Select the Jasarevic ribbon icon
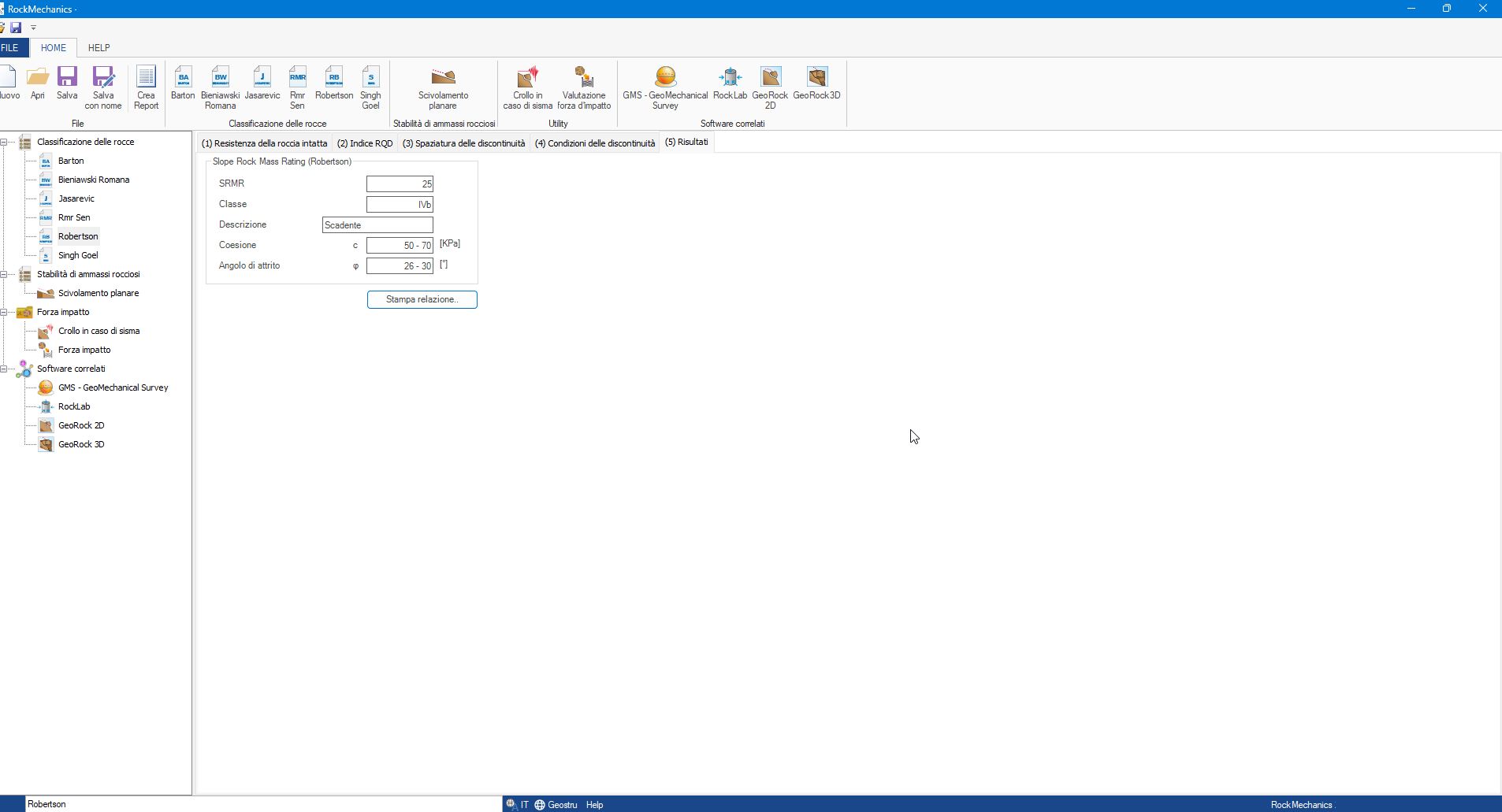1502x812 pixels. pos(262,83)
